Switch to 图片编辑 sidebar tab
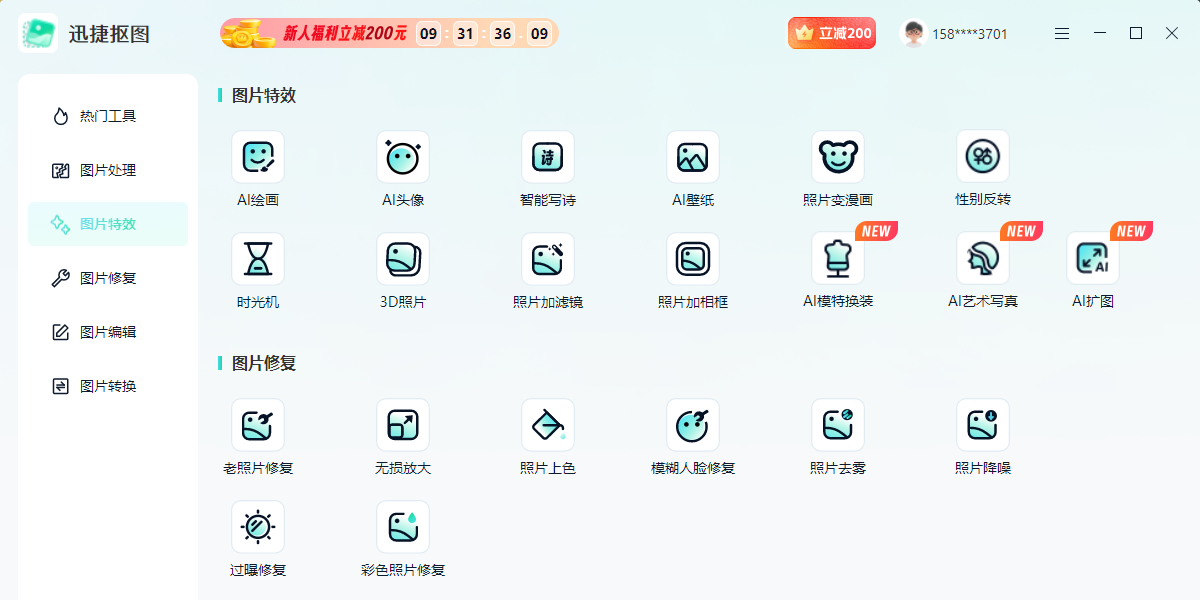The width and height of the screenshot is (1200, 600). pyautogui.click(x=108, y=332)
